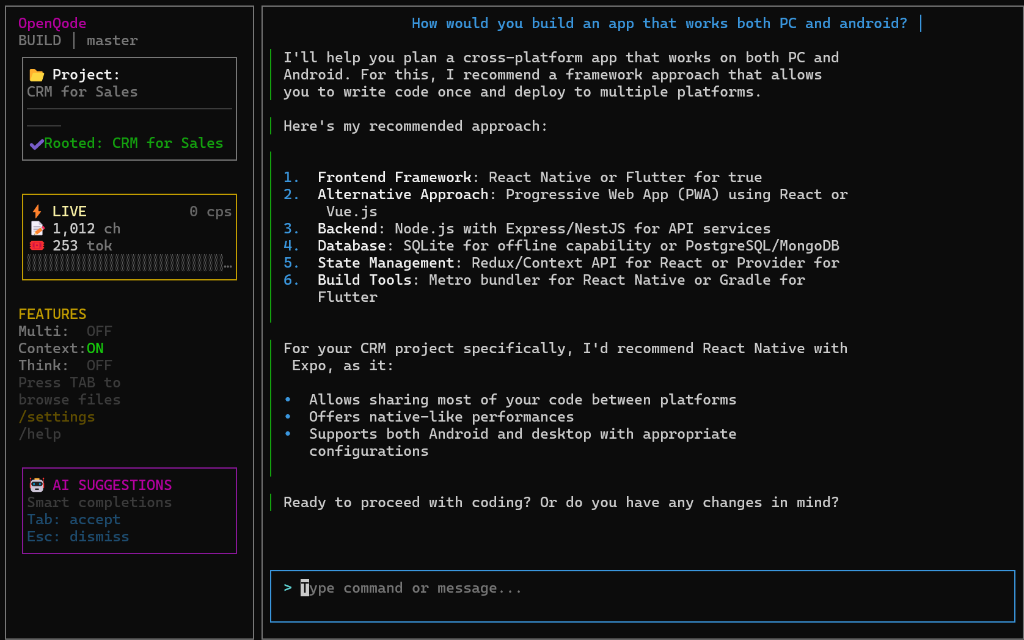Switch to the BUILD tab
The height and width of the screenshot is (640, 1024).
(38, 40)
